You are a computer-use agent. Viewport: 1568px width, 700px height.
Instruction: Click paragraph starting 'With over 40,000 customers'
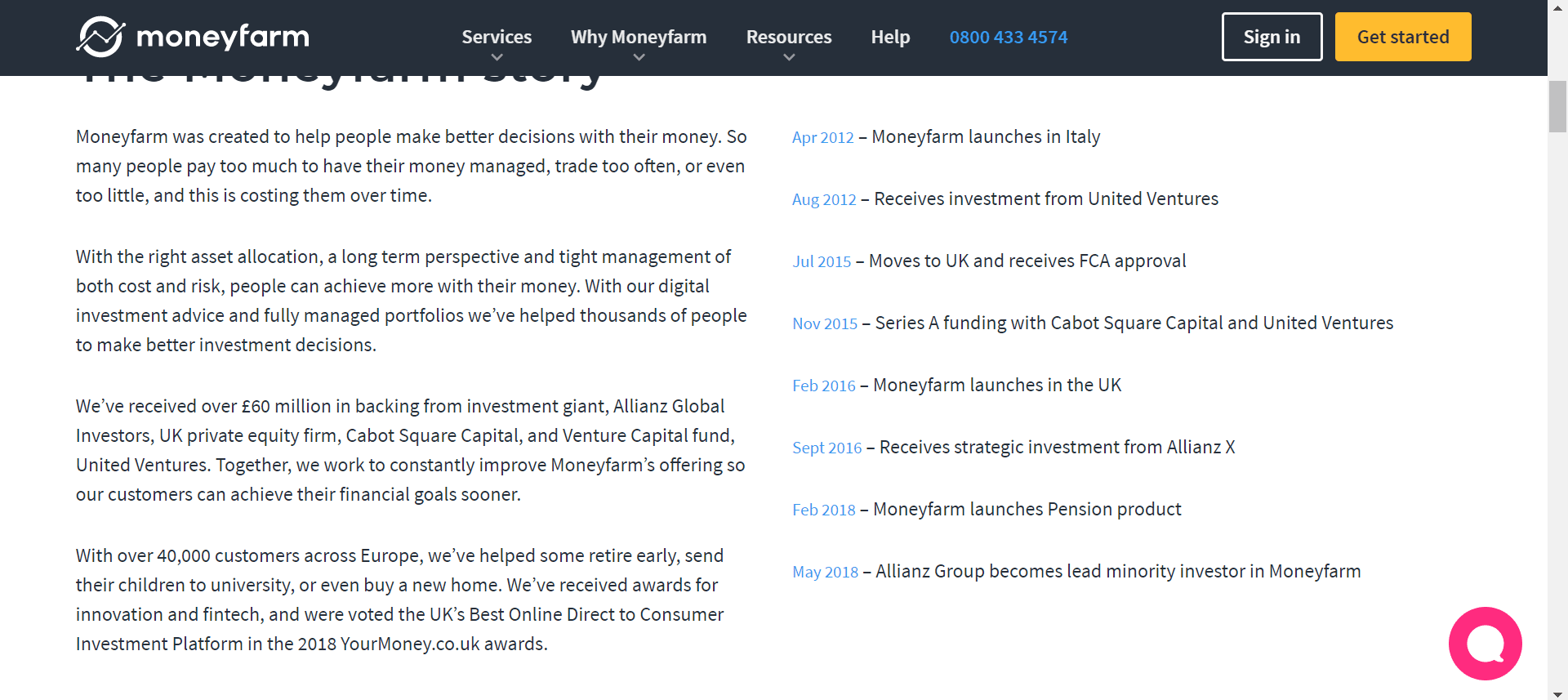pyautogui.click(x=401, y=600)
